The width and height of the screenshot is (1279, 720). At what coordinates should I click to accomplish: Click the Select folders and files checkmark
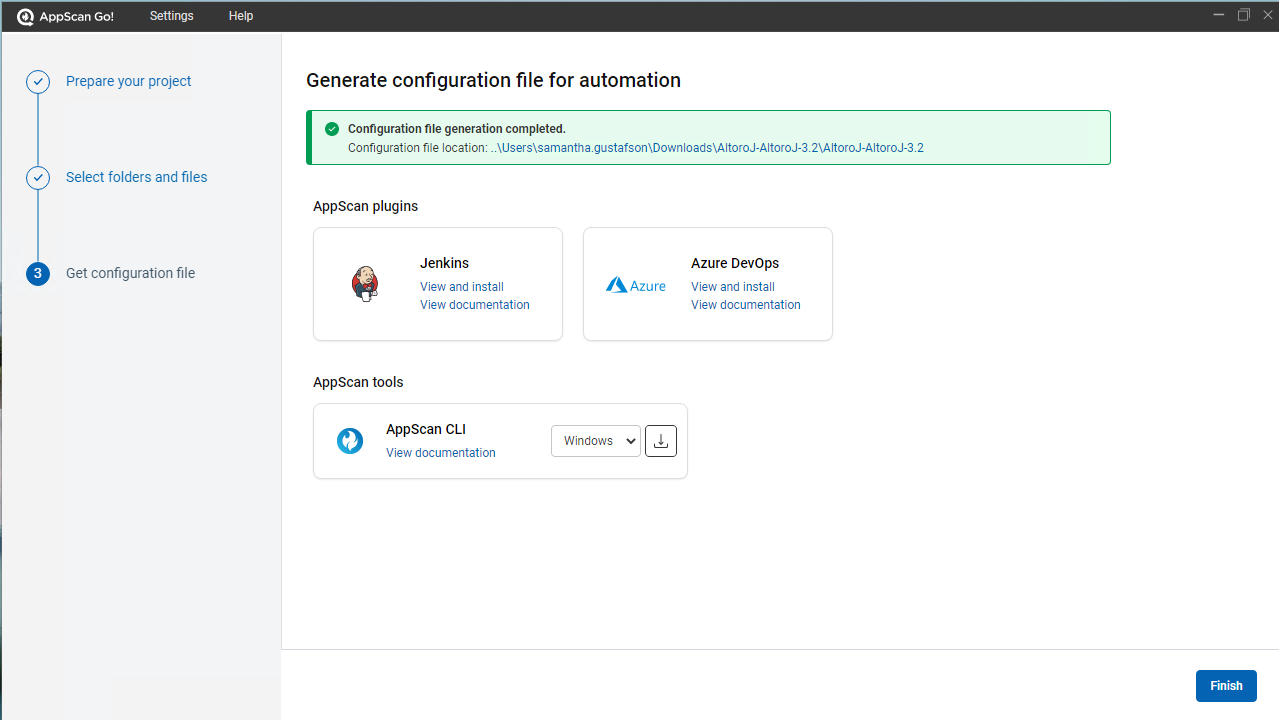(x=38, y=178)
